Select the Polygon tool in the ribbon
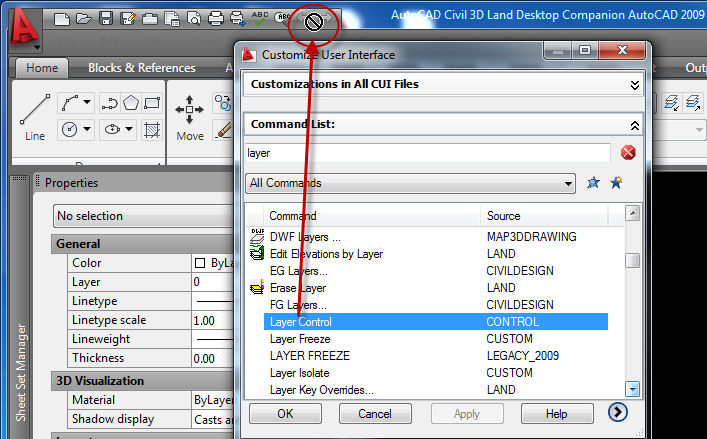Image resolution: width=707 pixels, height=439 pixels. point(131,103)
